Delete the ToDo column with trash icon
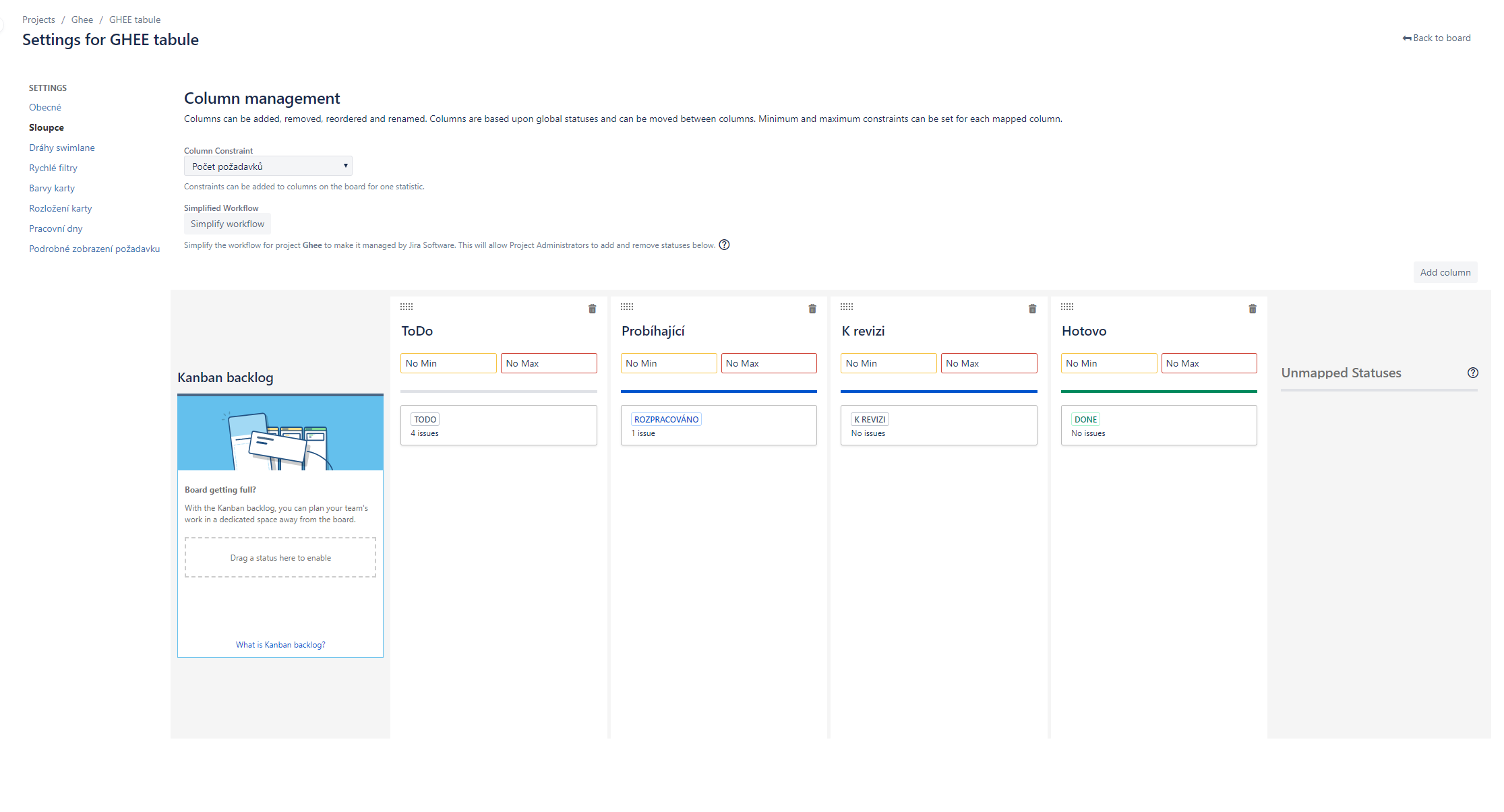This screenshot has width=1504, height=812. click(592, 309)
